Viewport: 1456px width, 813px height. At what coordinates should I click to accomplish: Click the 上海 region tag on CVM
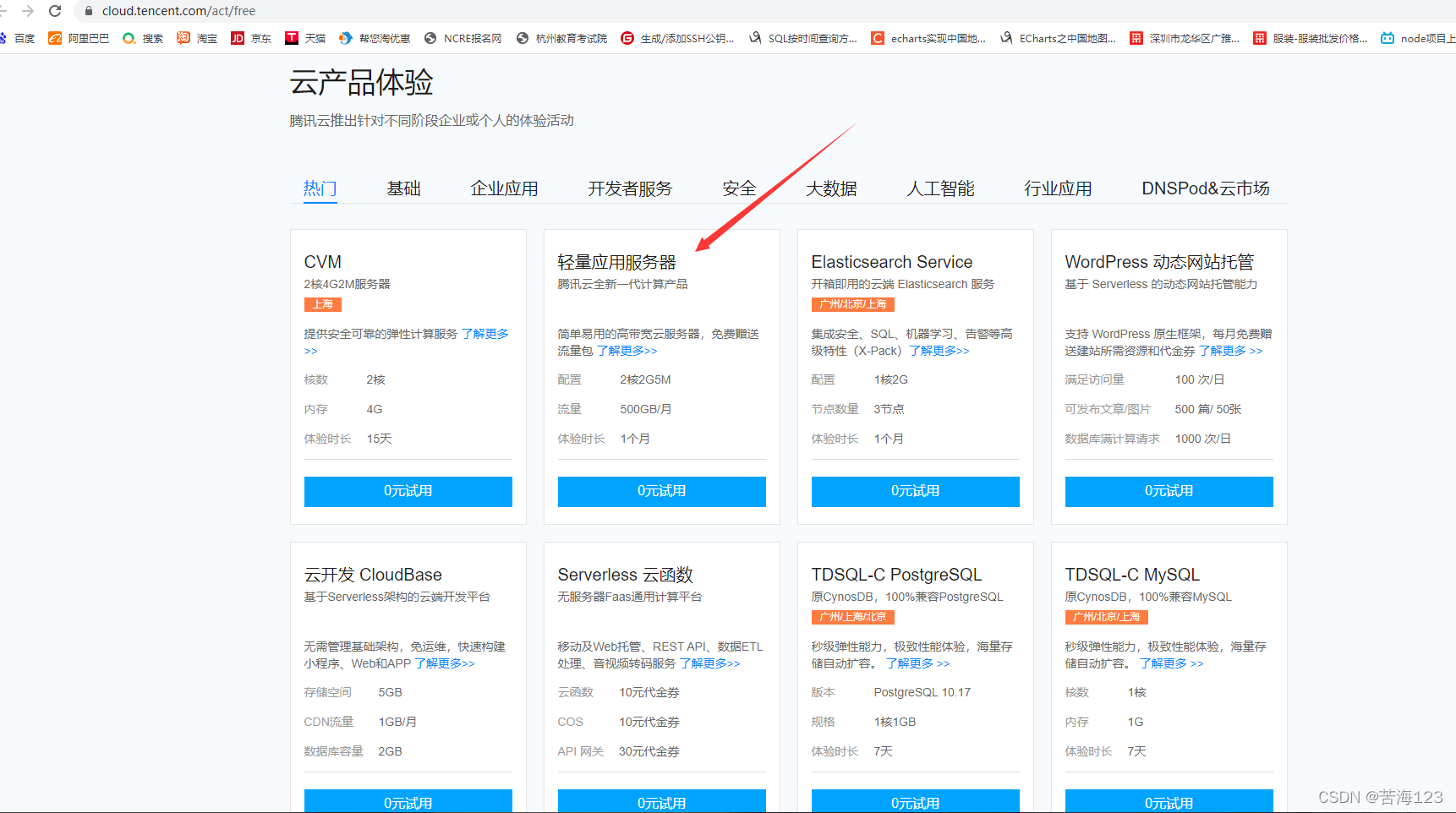pos(322,304)
